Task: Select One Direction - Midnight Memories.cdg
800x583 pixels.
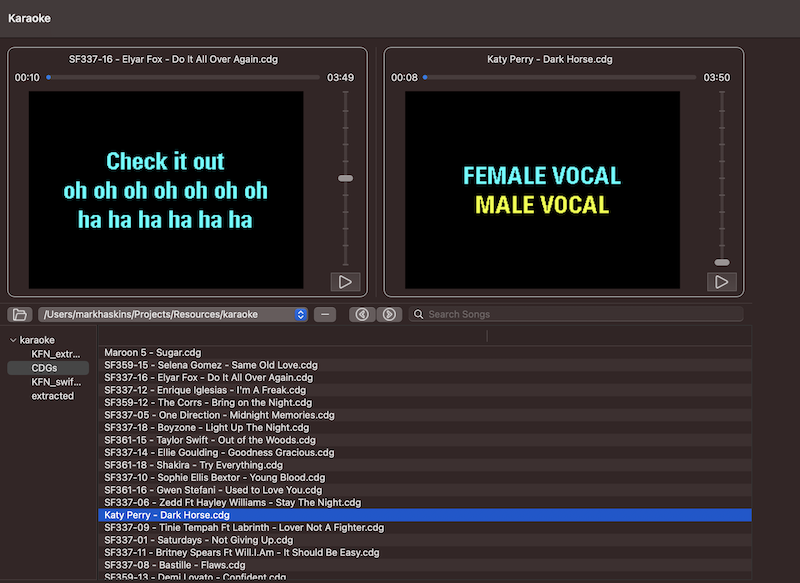Action: [424, 415]
